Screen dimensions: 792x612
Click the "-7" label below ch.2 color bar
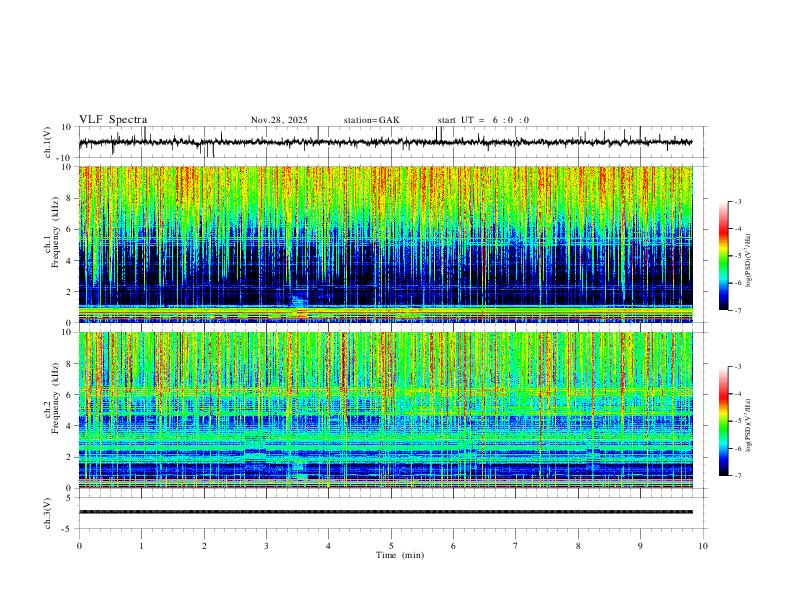click(738, 476)
